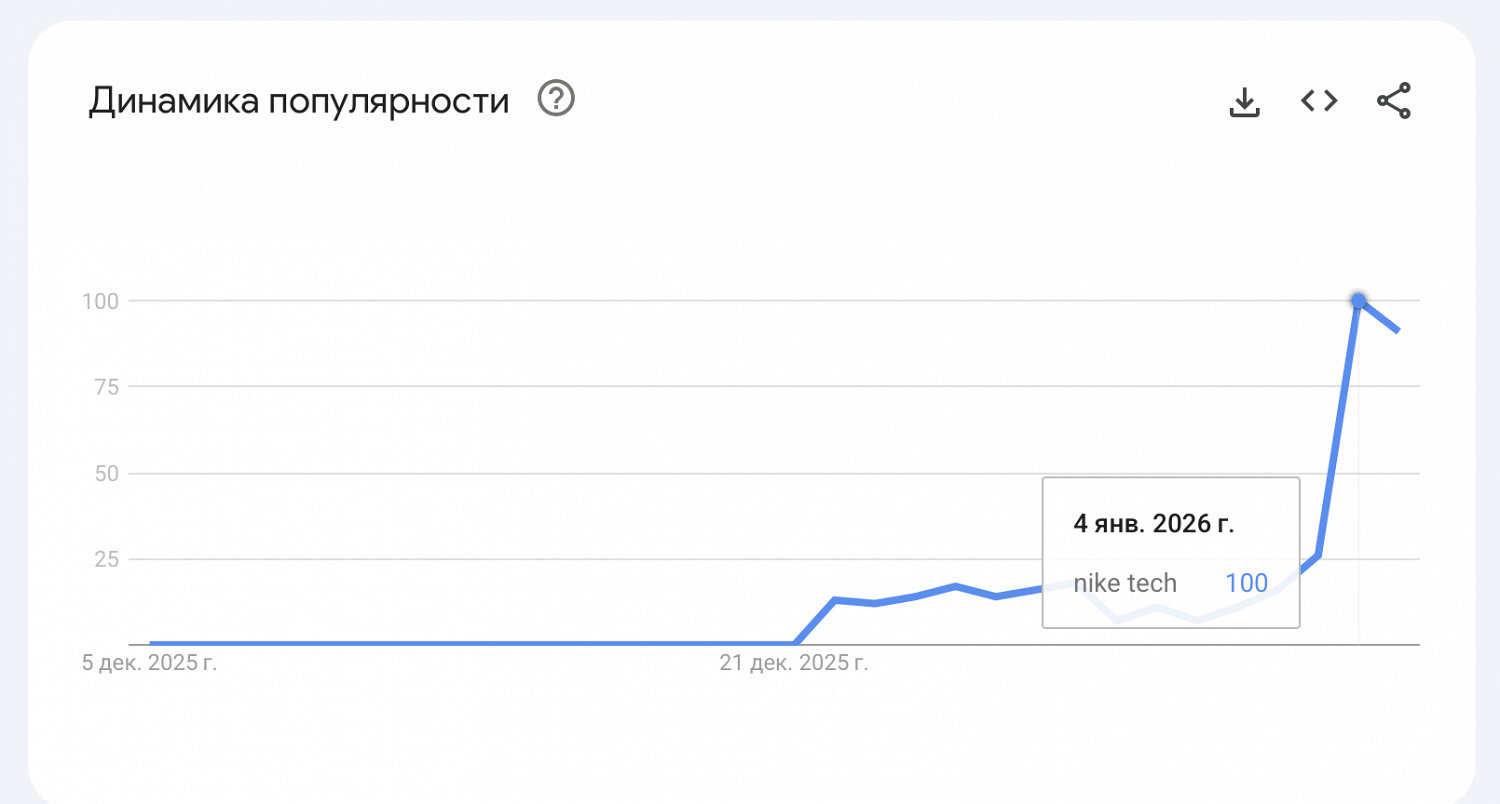Click the 21 дек. 2025 г. axis label

click(793, 663)
